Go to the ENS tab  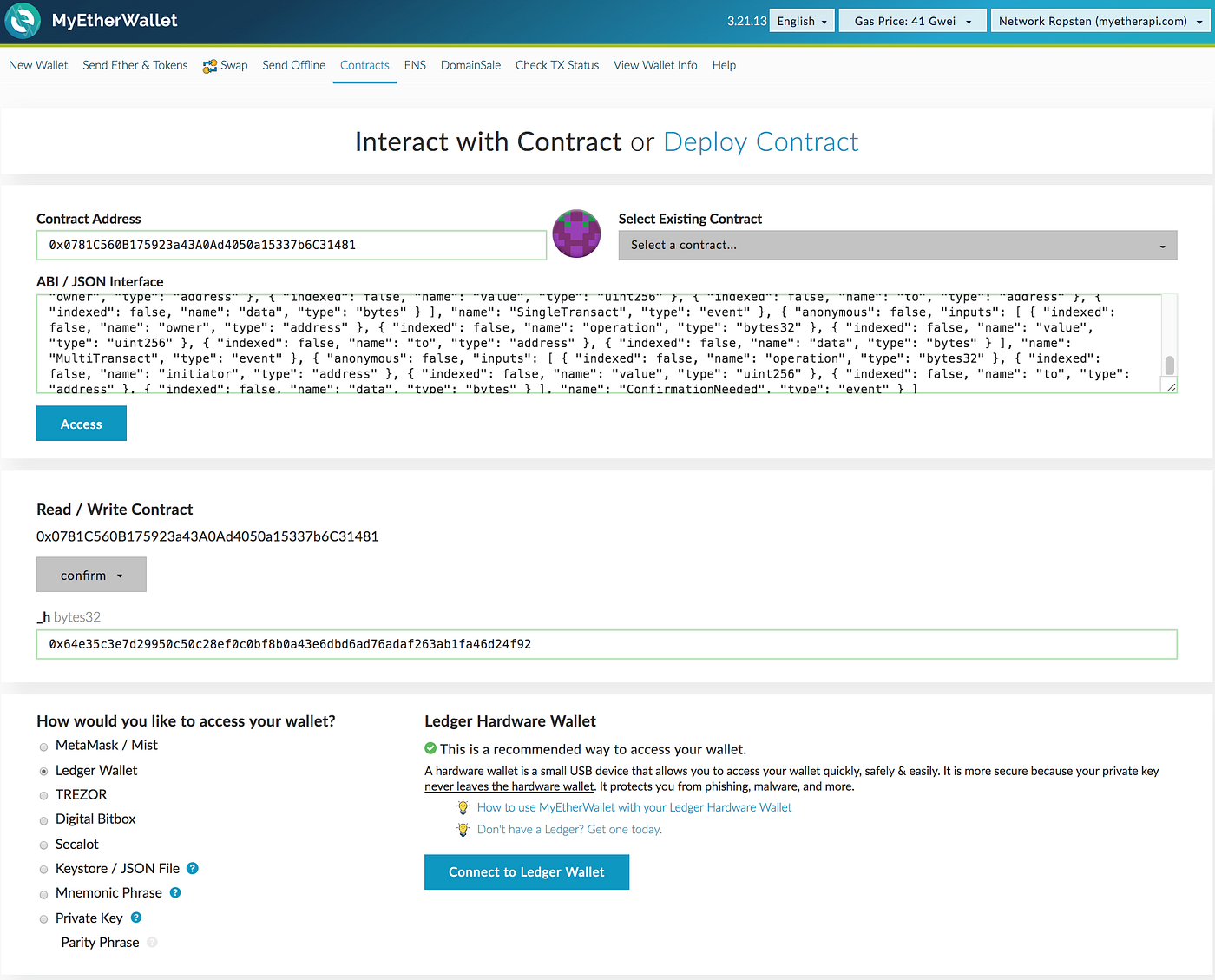click(x=415, y=65)
